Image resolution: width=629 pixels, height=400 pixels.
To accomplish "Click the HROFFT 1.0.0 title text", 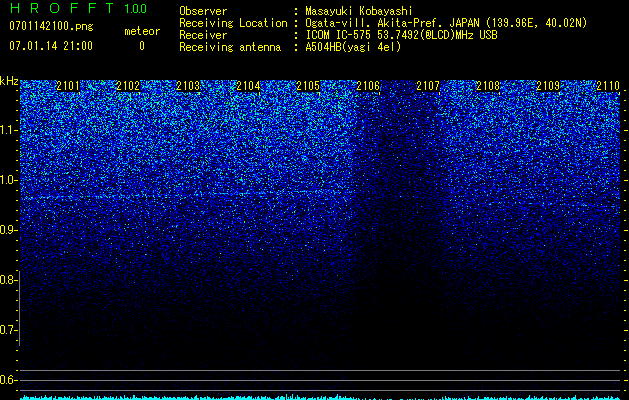I will (78, 8).
